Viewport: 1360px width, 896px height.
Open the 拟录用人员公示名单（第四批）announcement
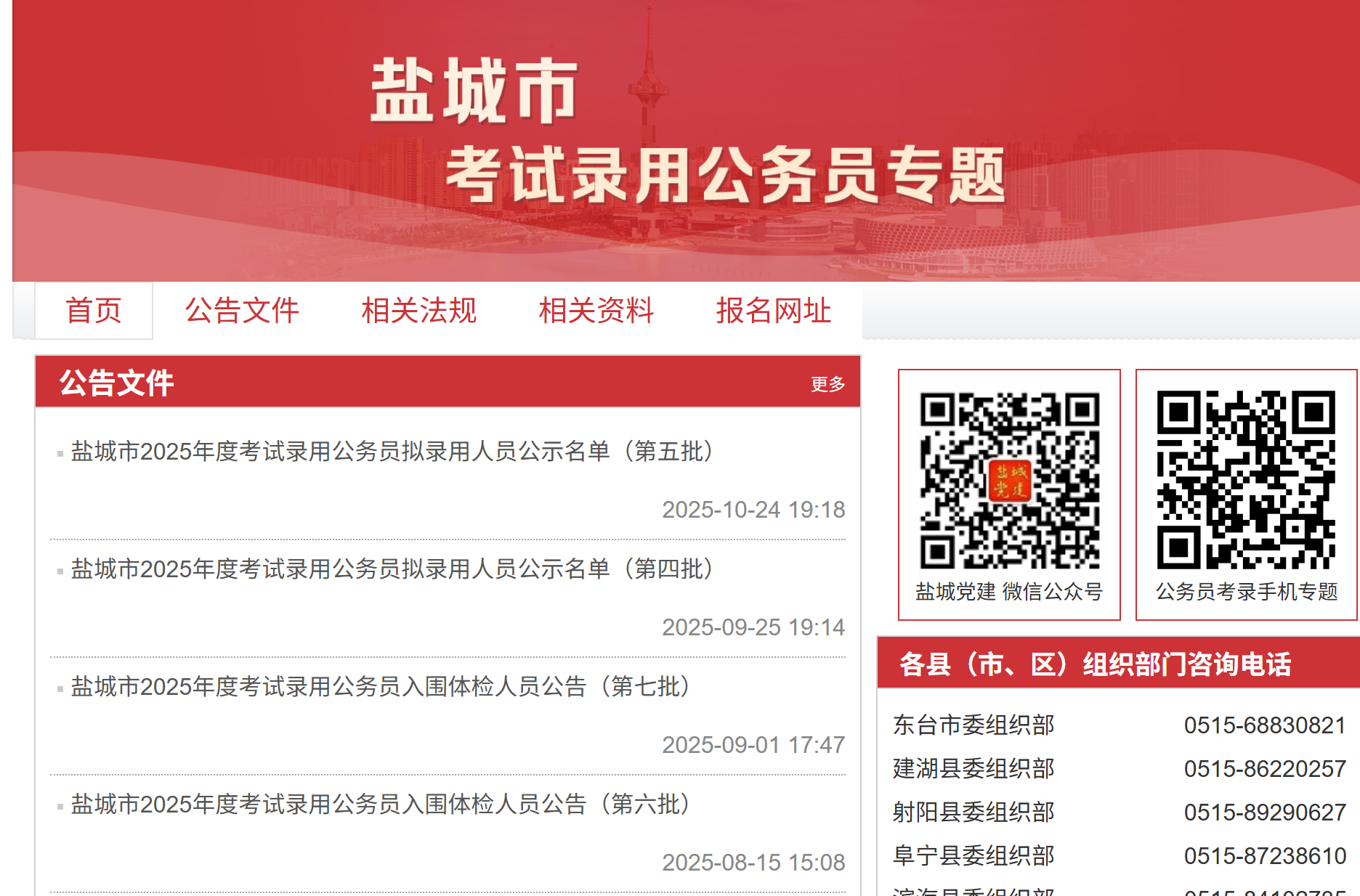(x=392, y=569)
